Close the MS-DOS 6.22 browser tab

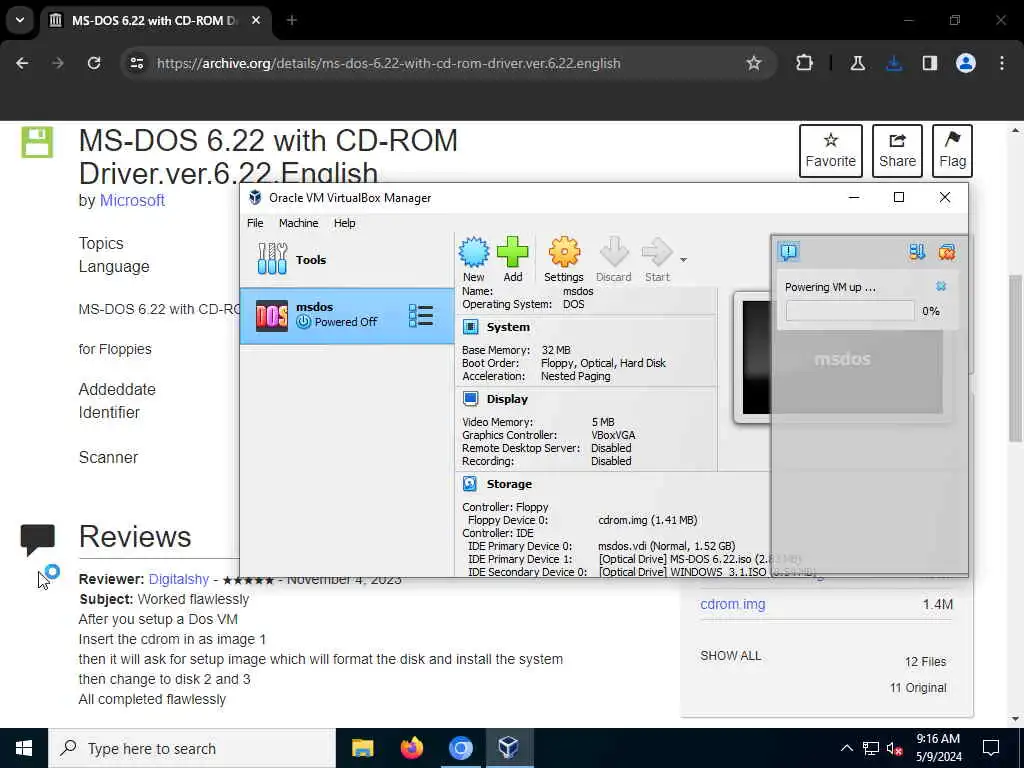[256, 20]
